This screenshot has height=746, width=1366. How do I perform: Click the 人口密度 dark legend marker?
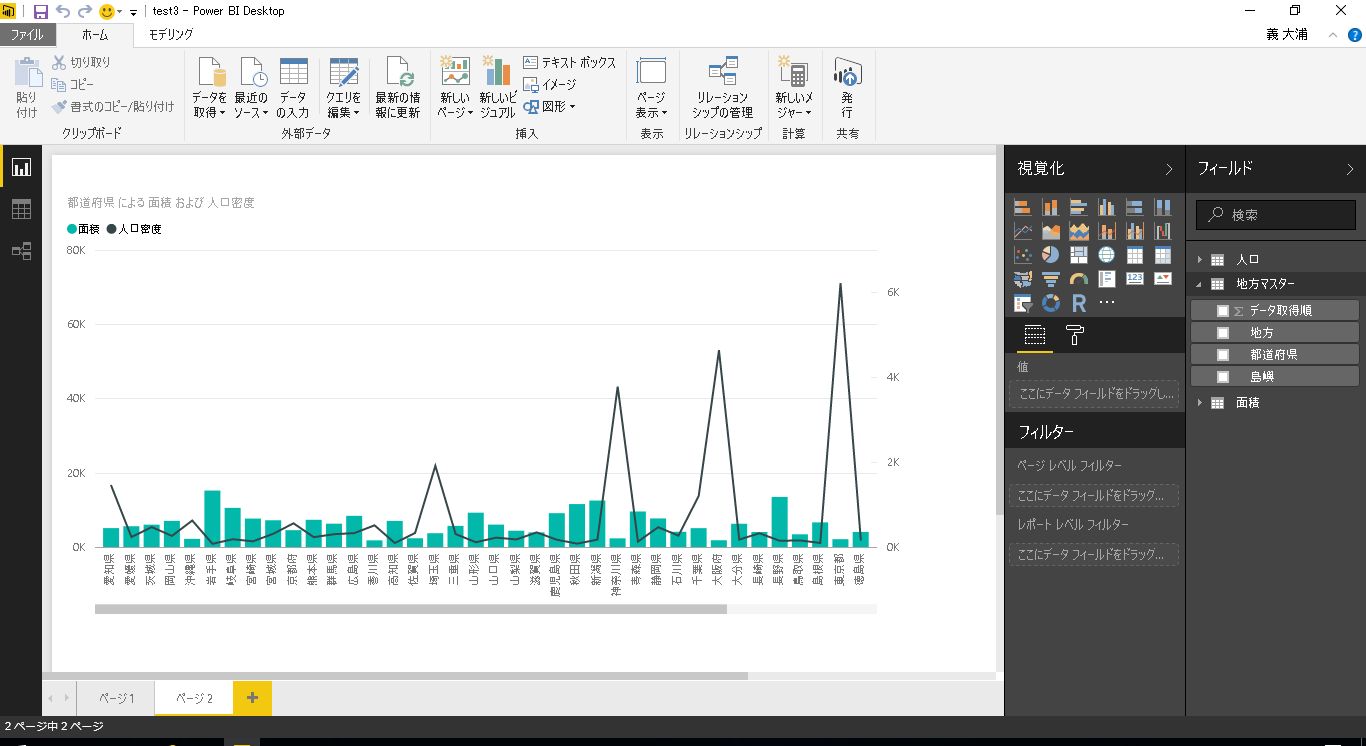pos(111,229)
